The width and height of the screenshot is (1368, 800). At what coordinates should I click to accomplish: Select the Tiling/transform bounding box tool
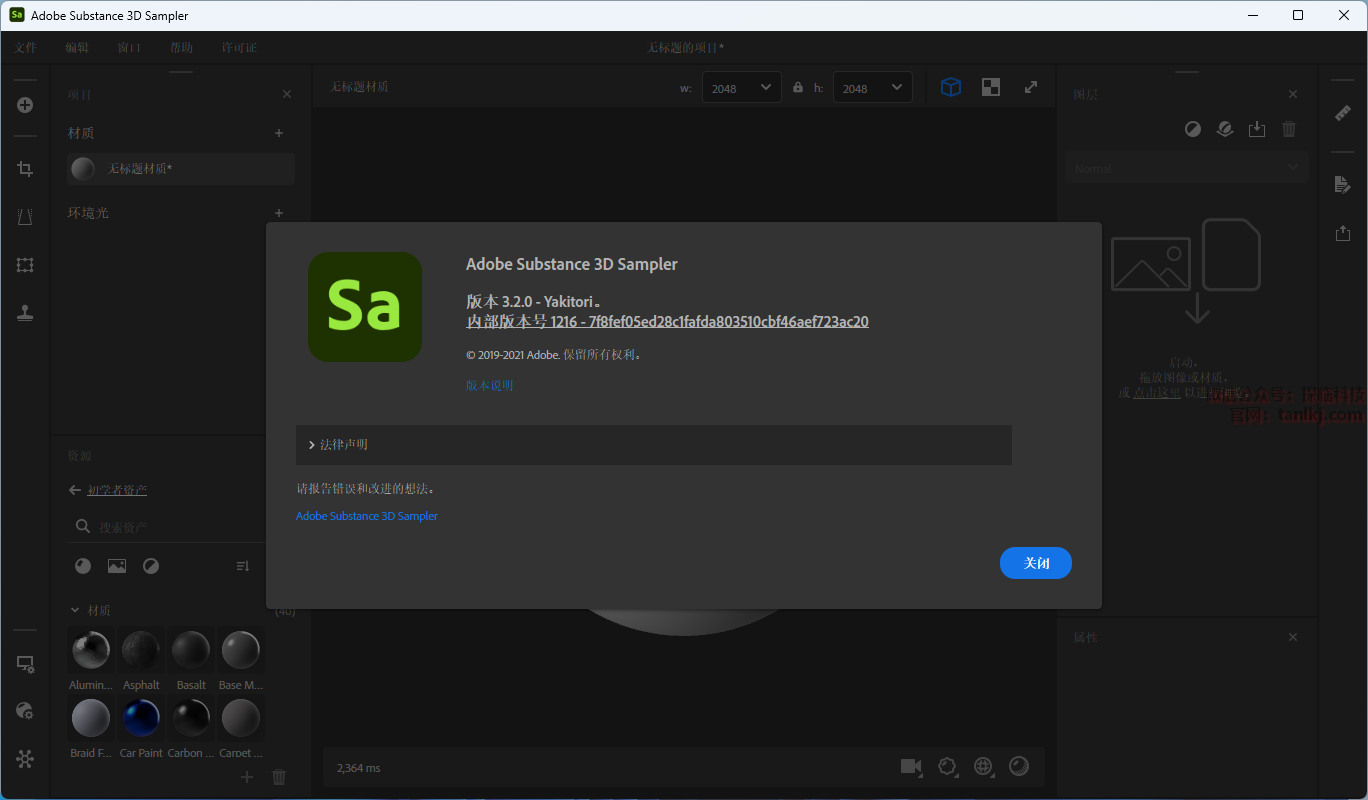pos(25,265)
